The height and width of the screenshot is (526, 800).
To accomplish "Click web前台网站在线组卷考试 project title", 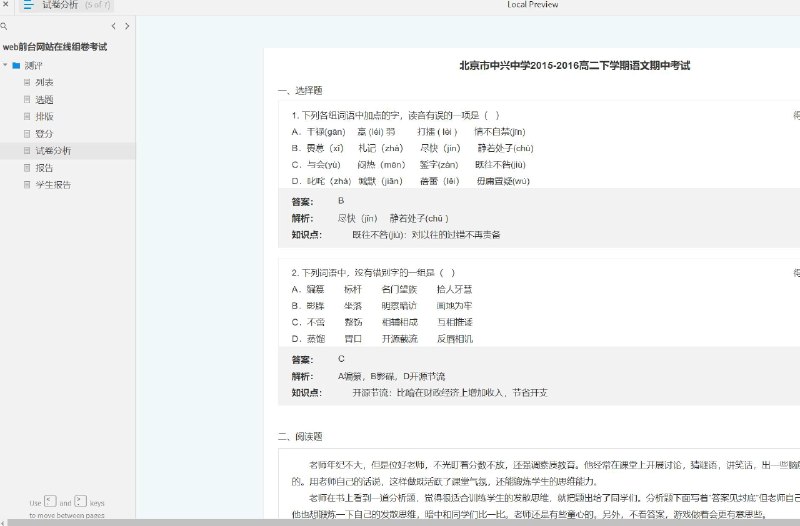I will 55,47.
